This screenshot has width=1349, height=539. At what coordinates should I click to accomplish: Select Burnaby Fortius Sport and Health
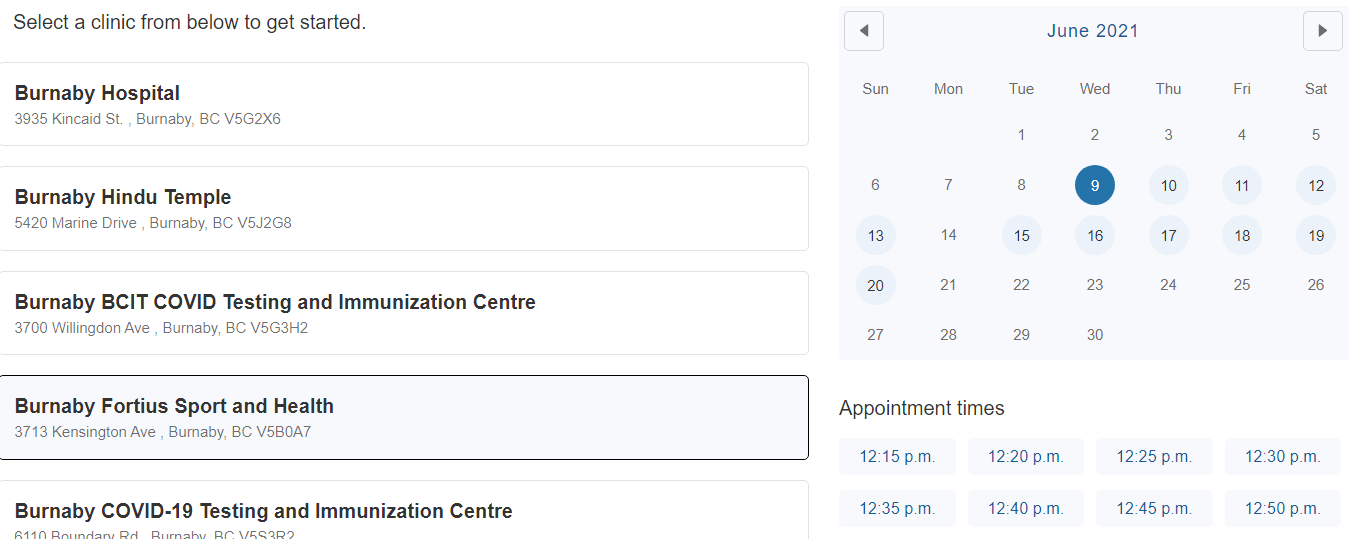point(403,417)
